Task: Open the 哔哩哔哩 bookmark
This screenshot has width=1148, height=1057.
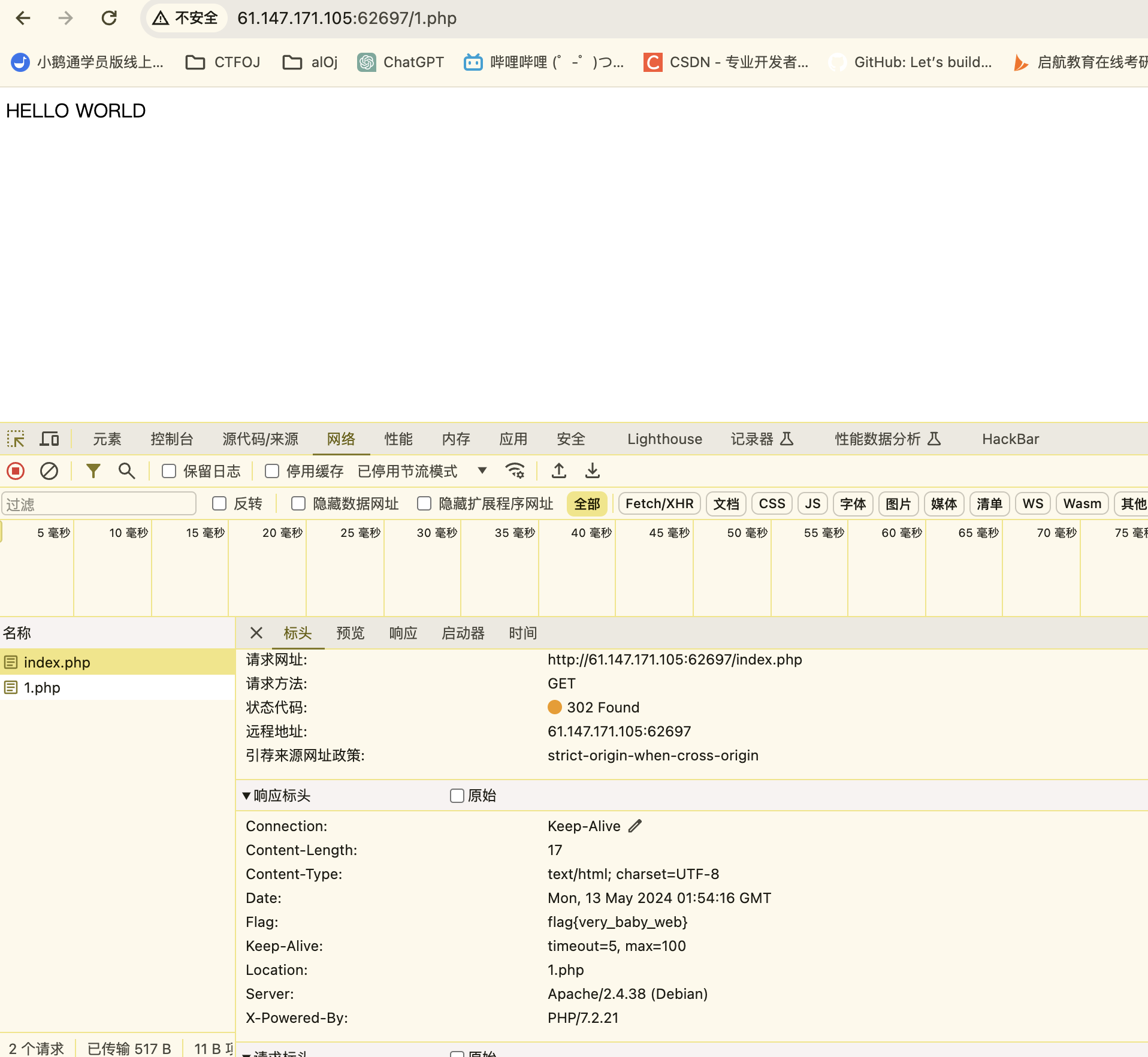Action: tap(544, 62)
